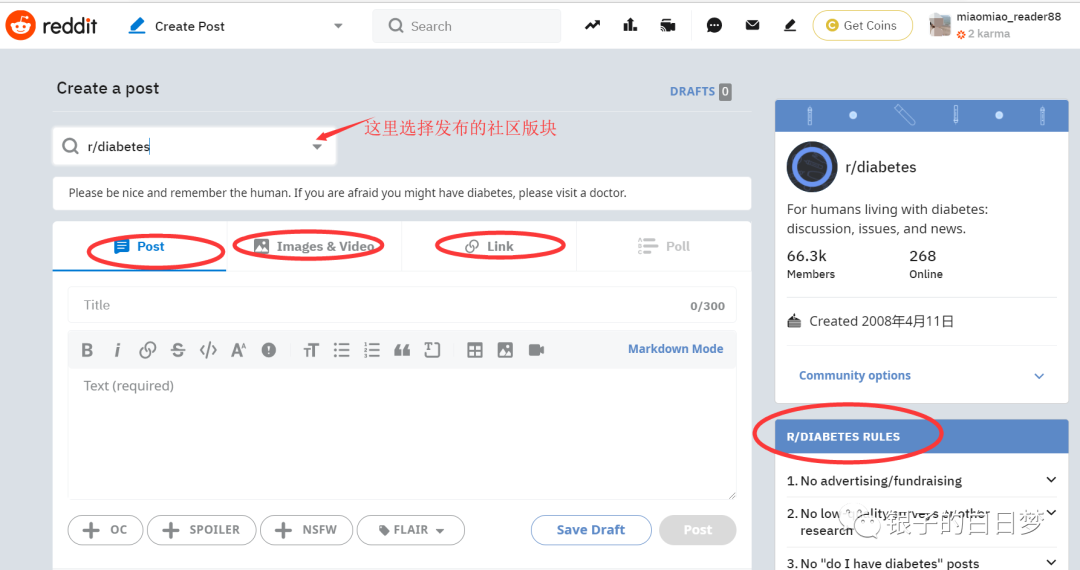Open the Reddit Live broadcast icon
This screenshot has width=1080, height=570.
click(667, 25)
